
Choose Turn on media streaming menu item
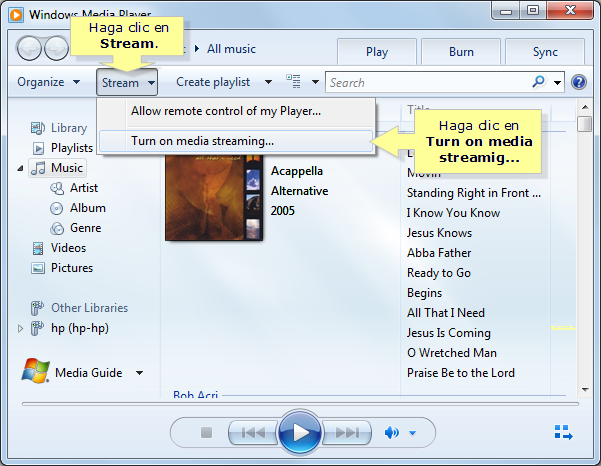236,141
